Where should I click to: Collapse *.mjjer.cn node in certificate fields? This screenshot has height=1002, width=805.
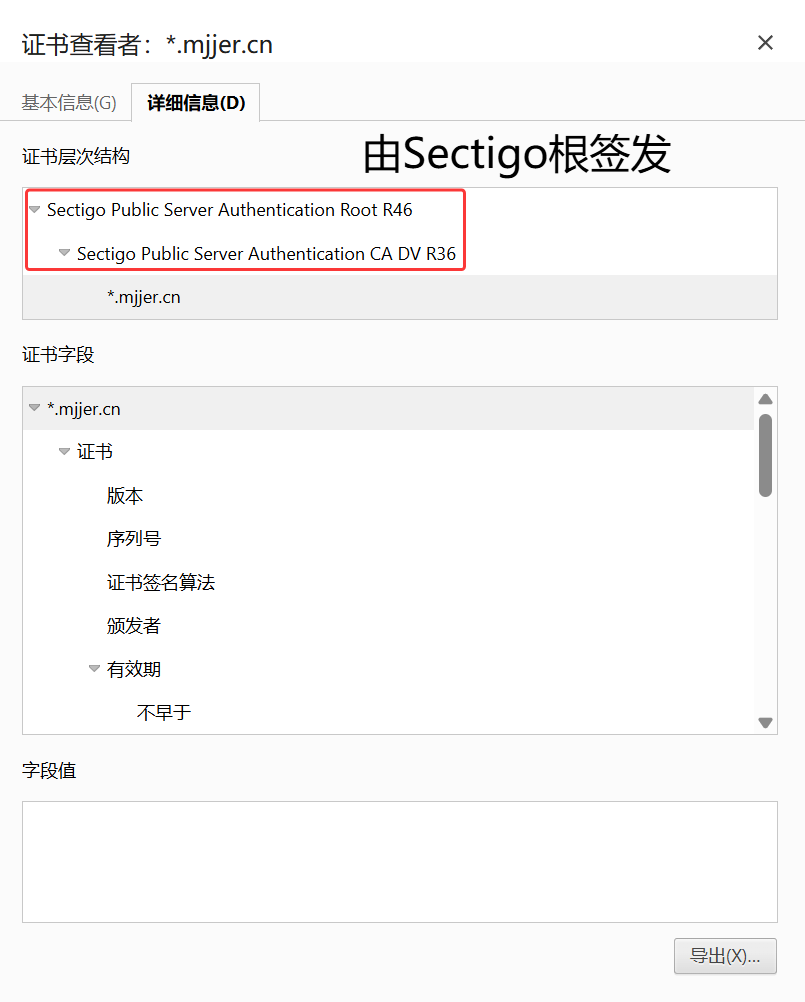[34, 407]
